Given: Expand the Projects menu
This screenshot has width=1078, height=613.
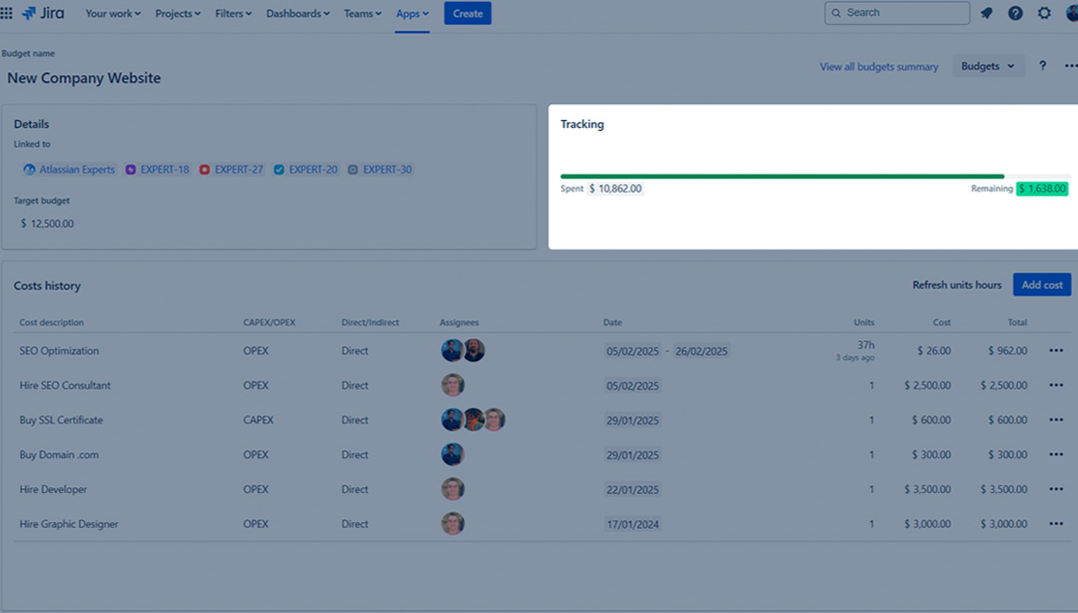Looking at the screenshot, I should click(x=177, y=13).
